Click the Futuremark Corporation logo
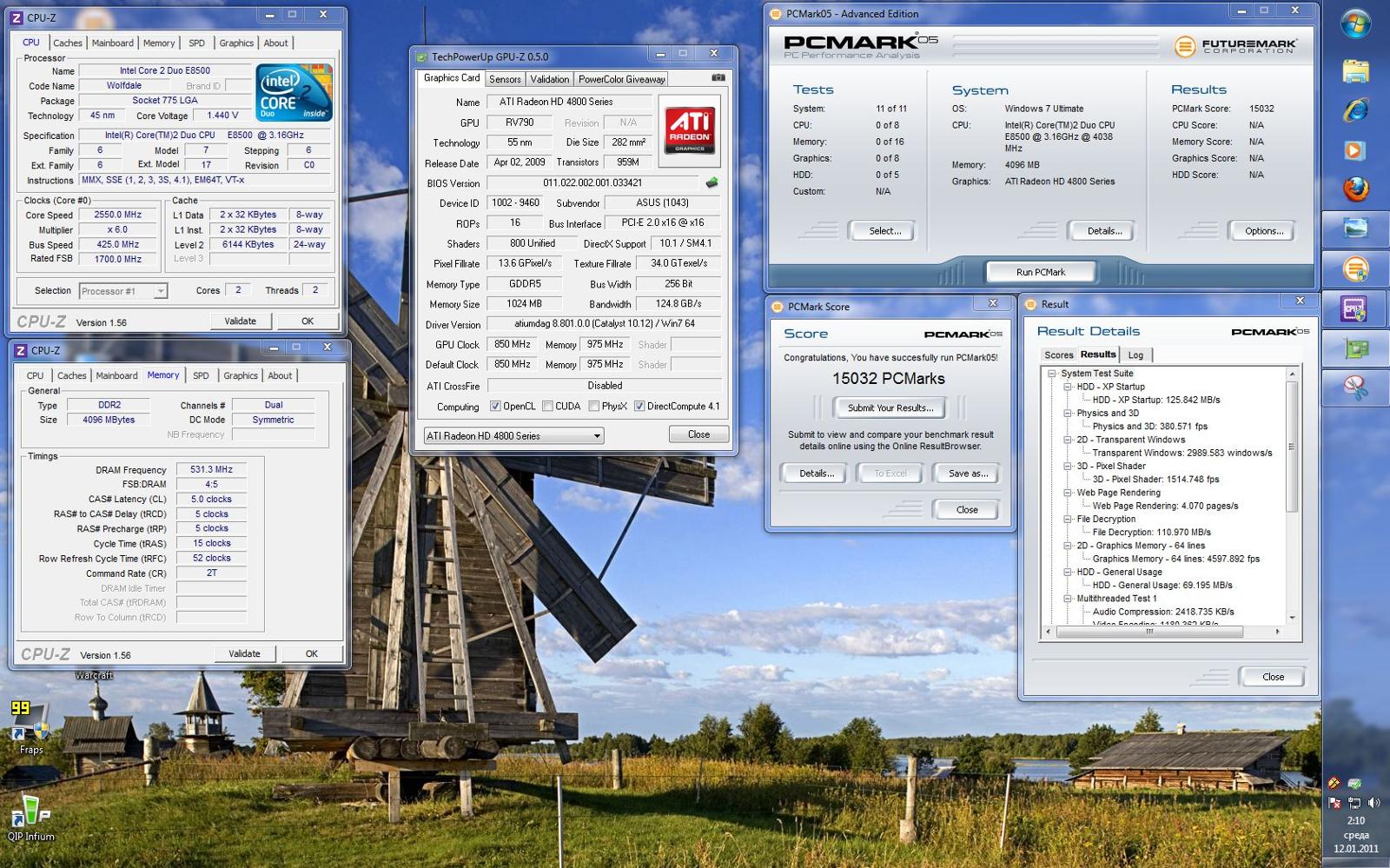Screen dimensions: 1390x868 1234,46
